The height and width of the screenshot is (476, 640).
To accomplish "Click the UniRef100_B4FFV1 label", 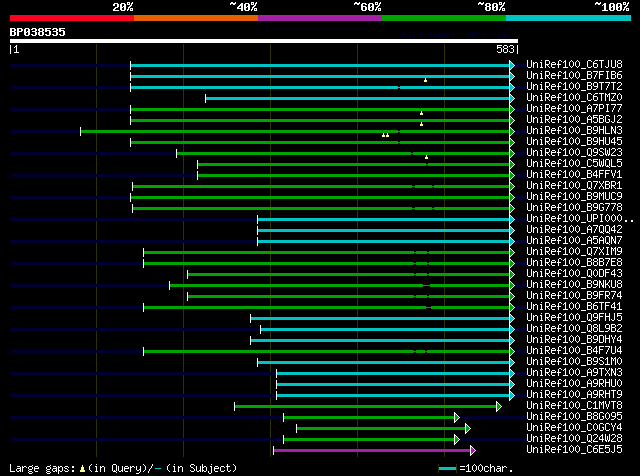I will 574,175.
